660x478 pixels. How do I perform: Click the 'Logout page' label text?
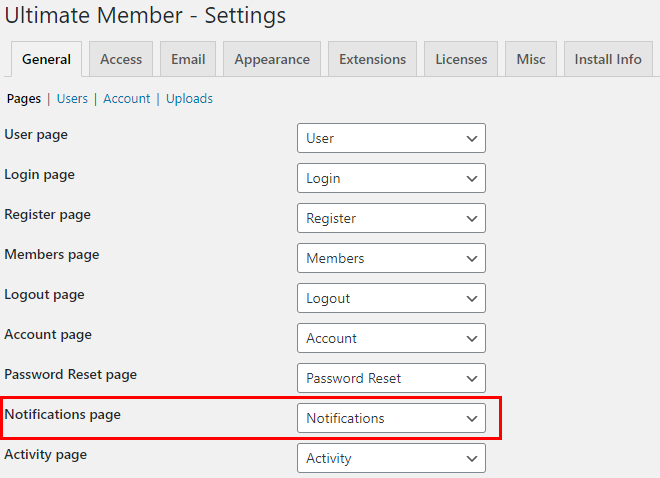pos(44,295)
